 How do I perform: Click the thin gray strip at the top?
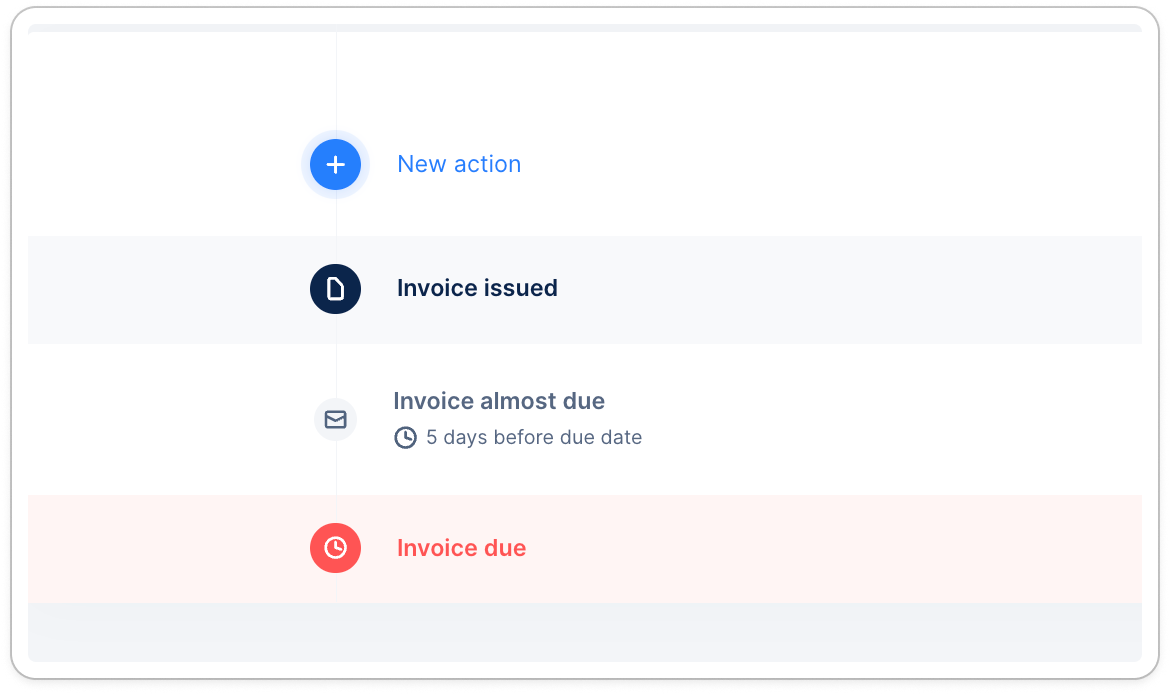point(585,28)
